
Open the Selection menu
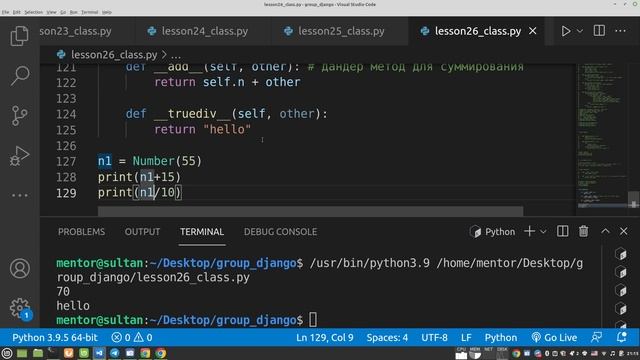[33, 12]
